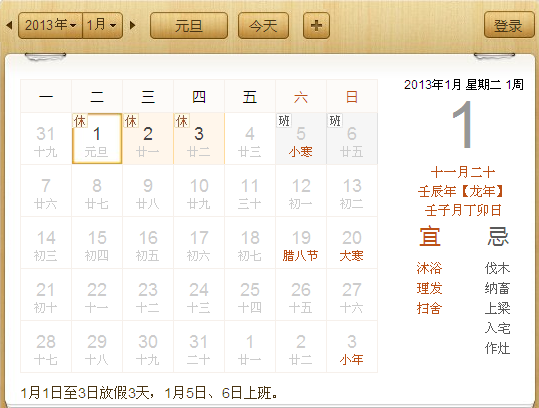Click 休 badge on January 2
Screen dimensions: 539x408
[131, 121]
